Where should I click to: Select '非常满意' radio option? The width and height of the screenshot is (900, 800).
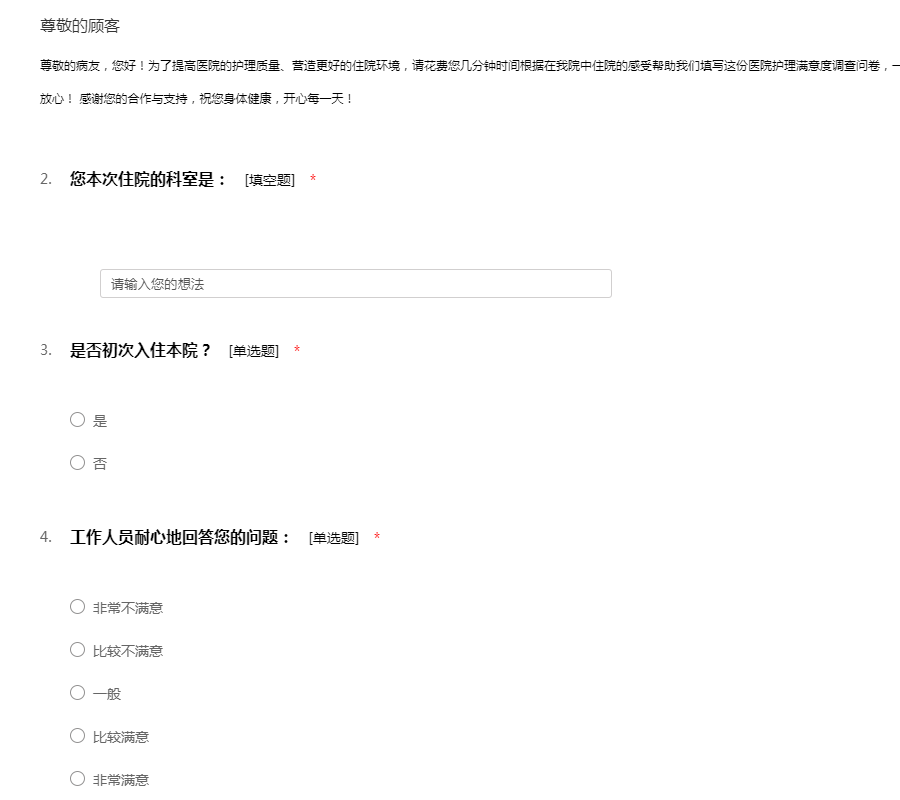coord(77,779)
